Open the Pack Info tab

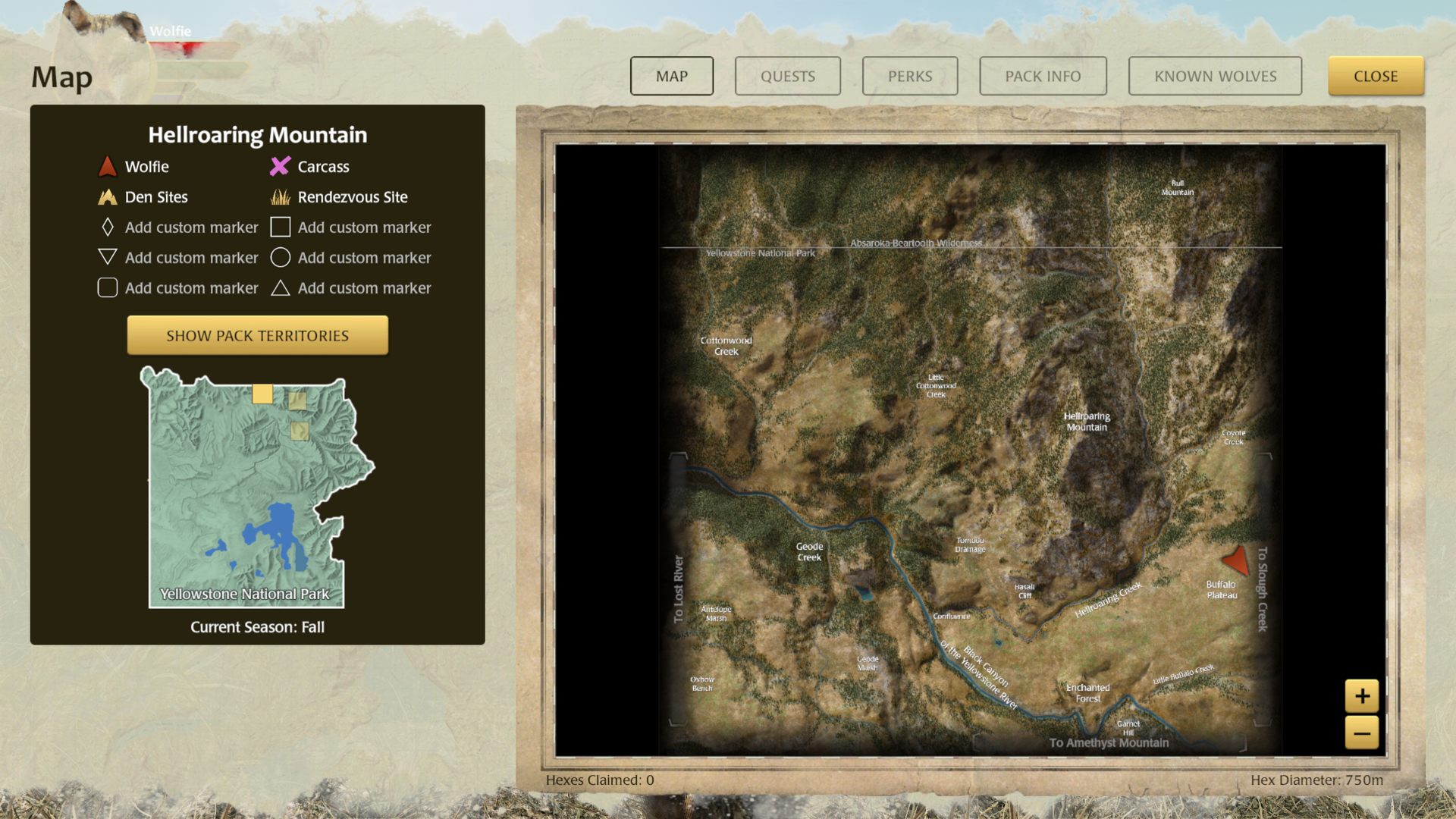(1043, 76)
